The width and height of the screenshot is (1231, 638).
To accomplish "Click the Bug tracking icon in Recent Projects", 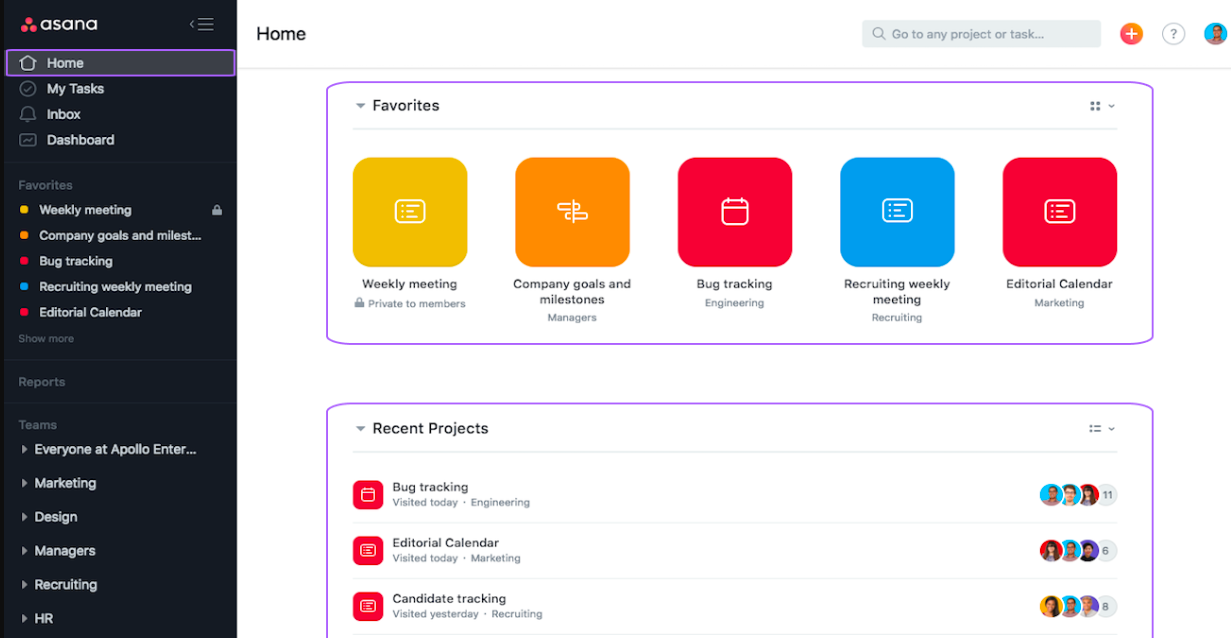I will [368, 495].
